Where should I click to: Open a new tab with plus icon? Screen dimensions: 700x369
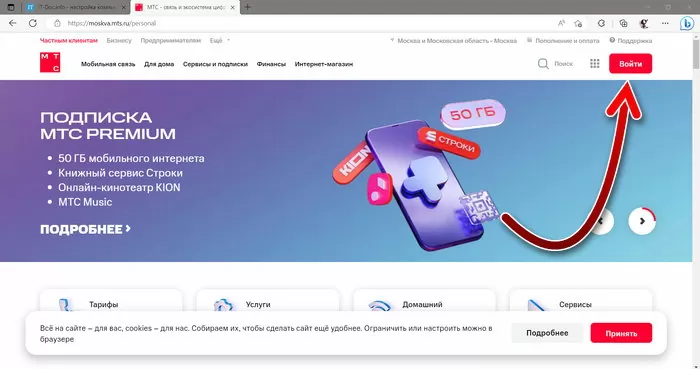pos(248,7)
